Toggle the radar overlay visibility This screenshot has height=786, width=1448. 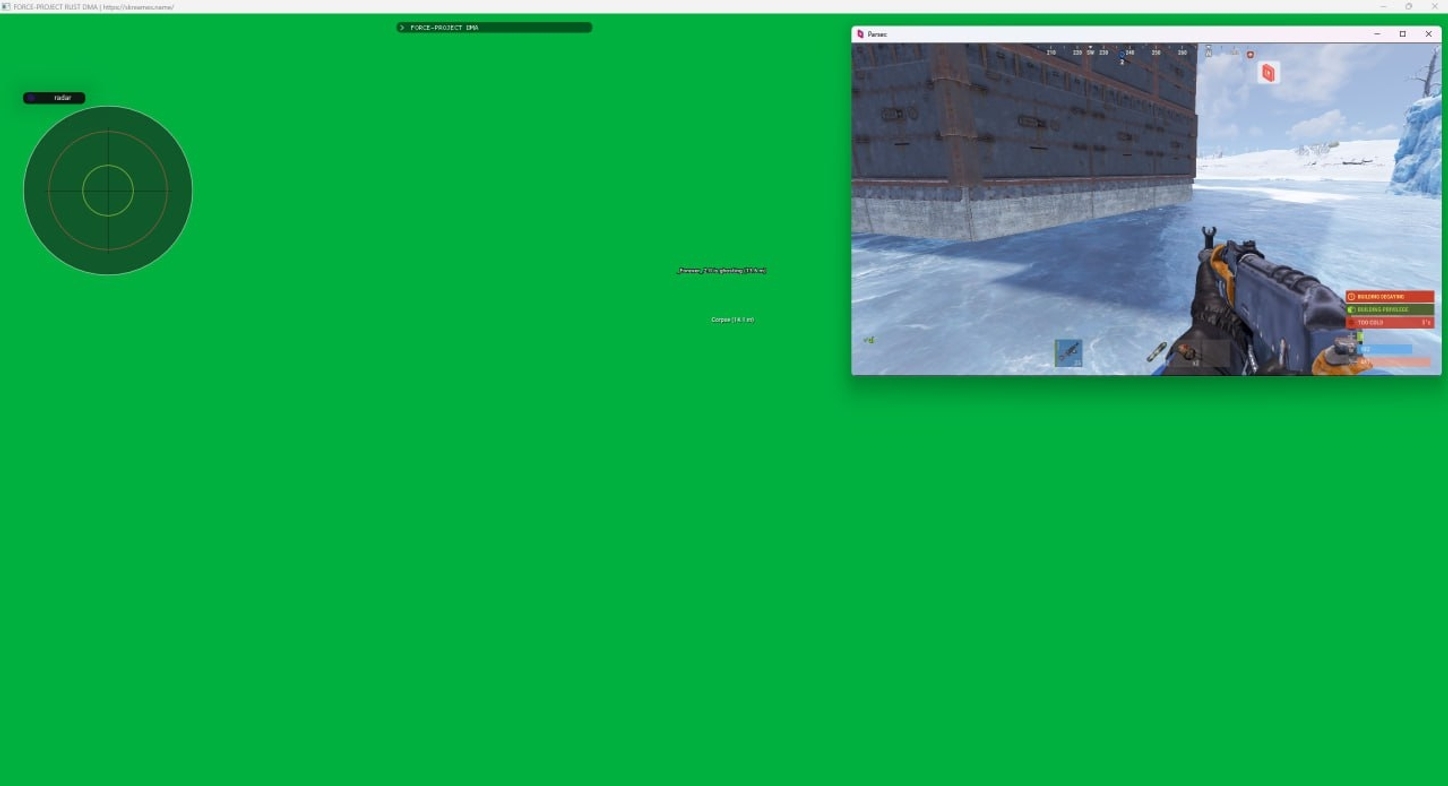[61, 97]
